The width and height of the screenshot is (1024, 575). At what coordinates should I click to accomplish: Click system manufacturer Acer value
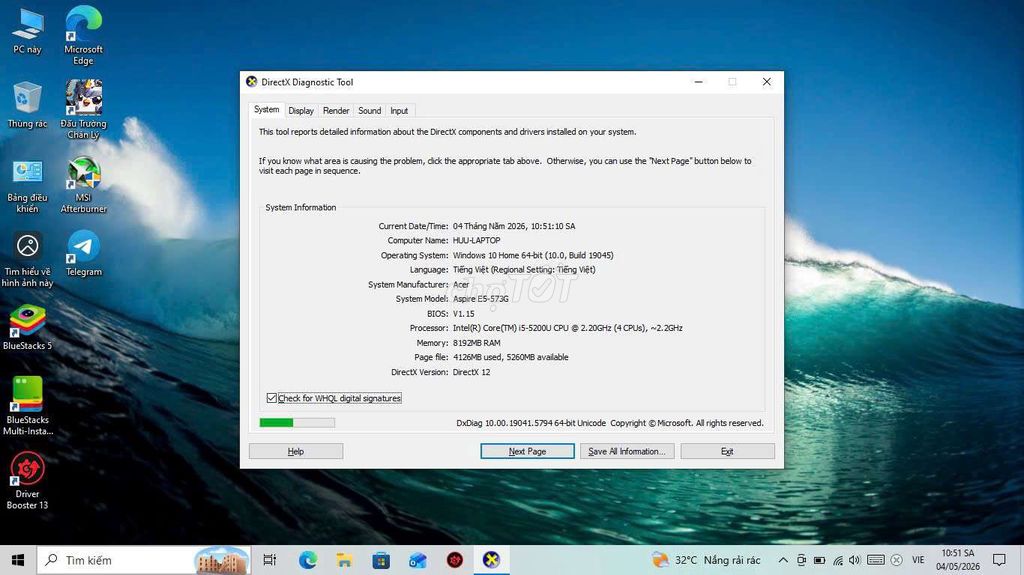(x=461, y=284)
